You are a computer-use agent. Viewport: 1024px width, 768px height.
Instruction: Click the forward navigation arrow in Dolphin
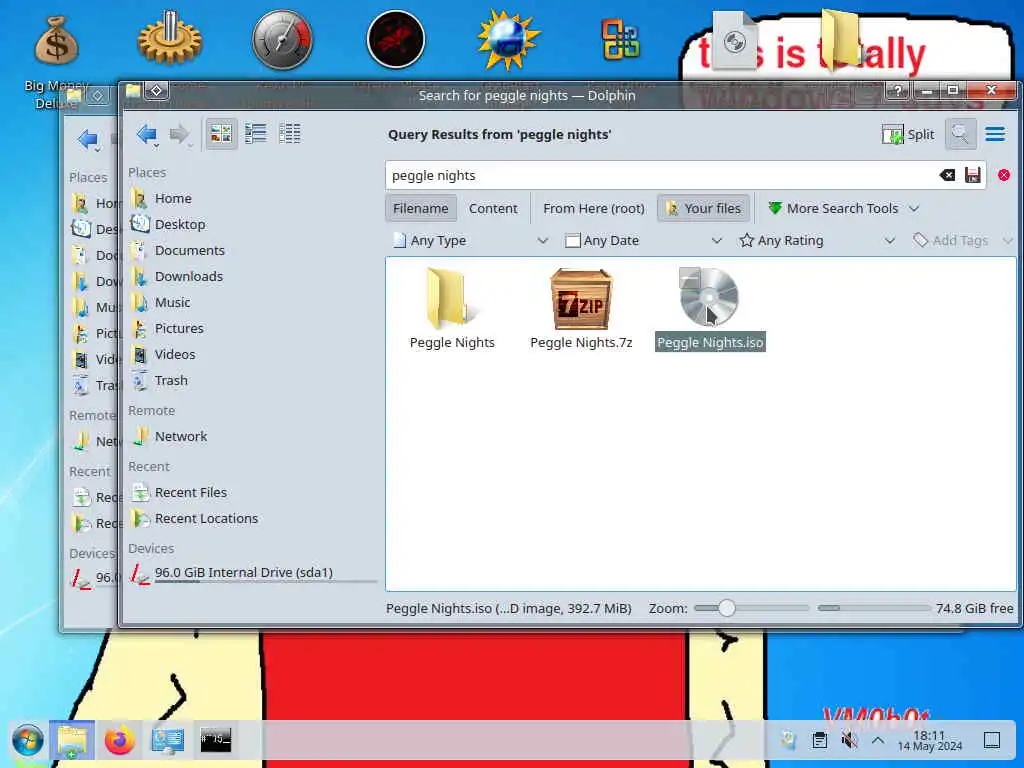point(179,134)
